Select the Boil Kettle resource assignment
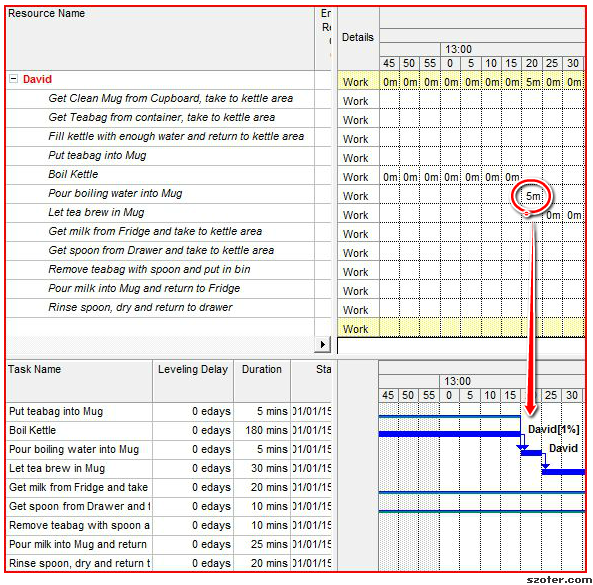This screenshot has height=585, width=593. (x=73, y=174)
